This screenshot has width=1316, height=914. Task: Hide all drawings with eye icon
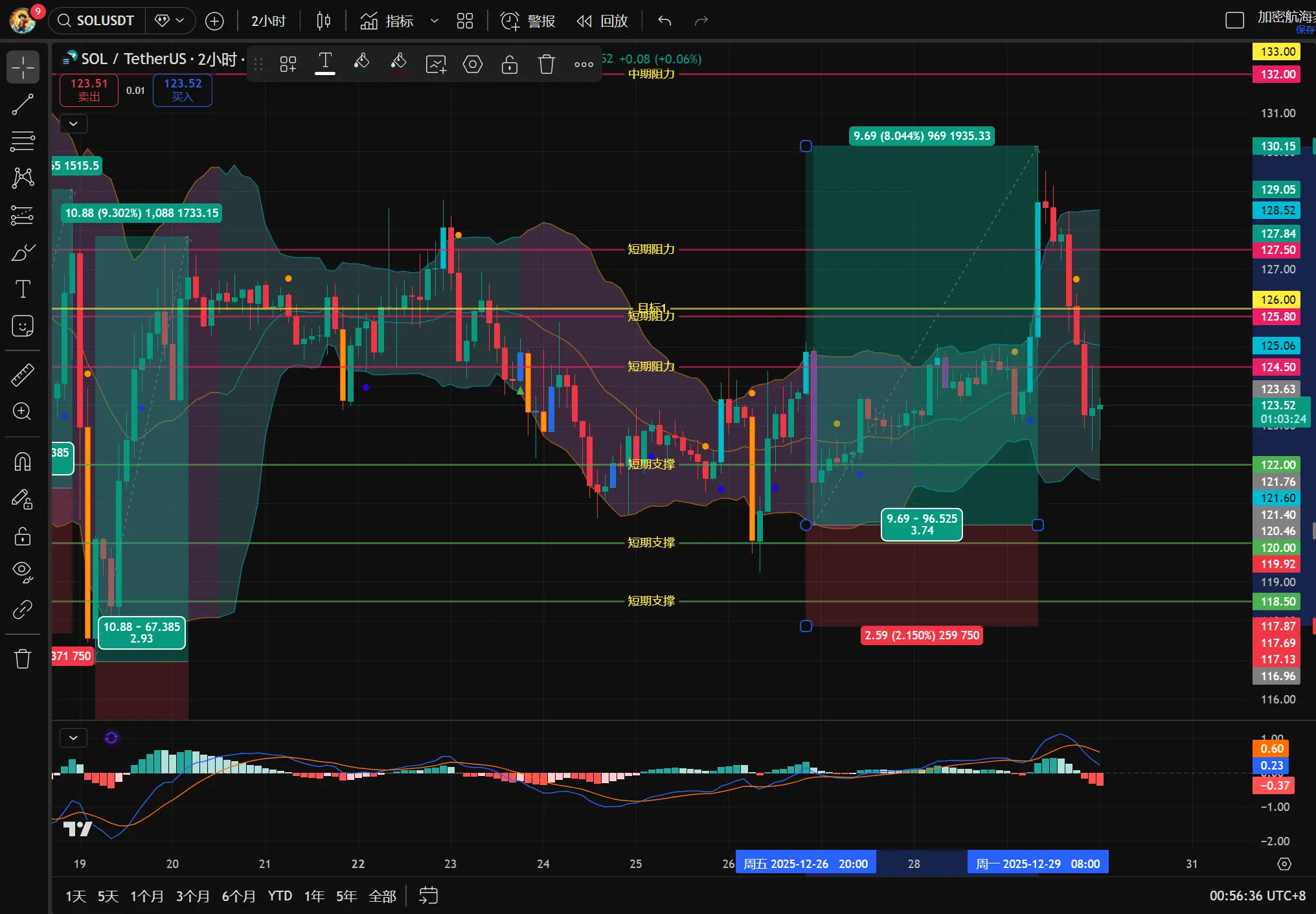coord(23,571)
